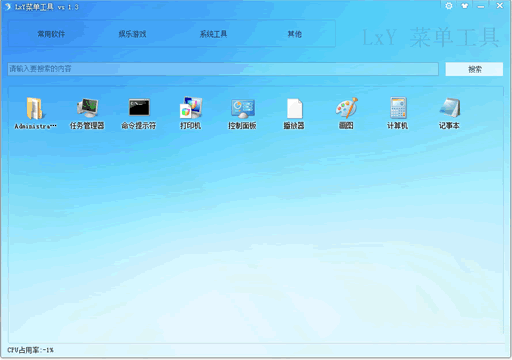Switch to 常用软件 tab

click(51, 34)
